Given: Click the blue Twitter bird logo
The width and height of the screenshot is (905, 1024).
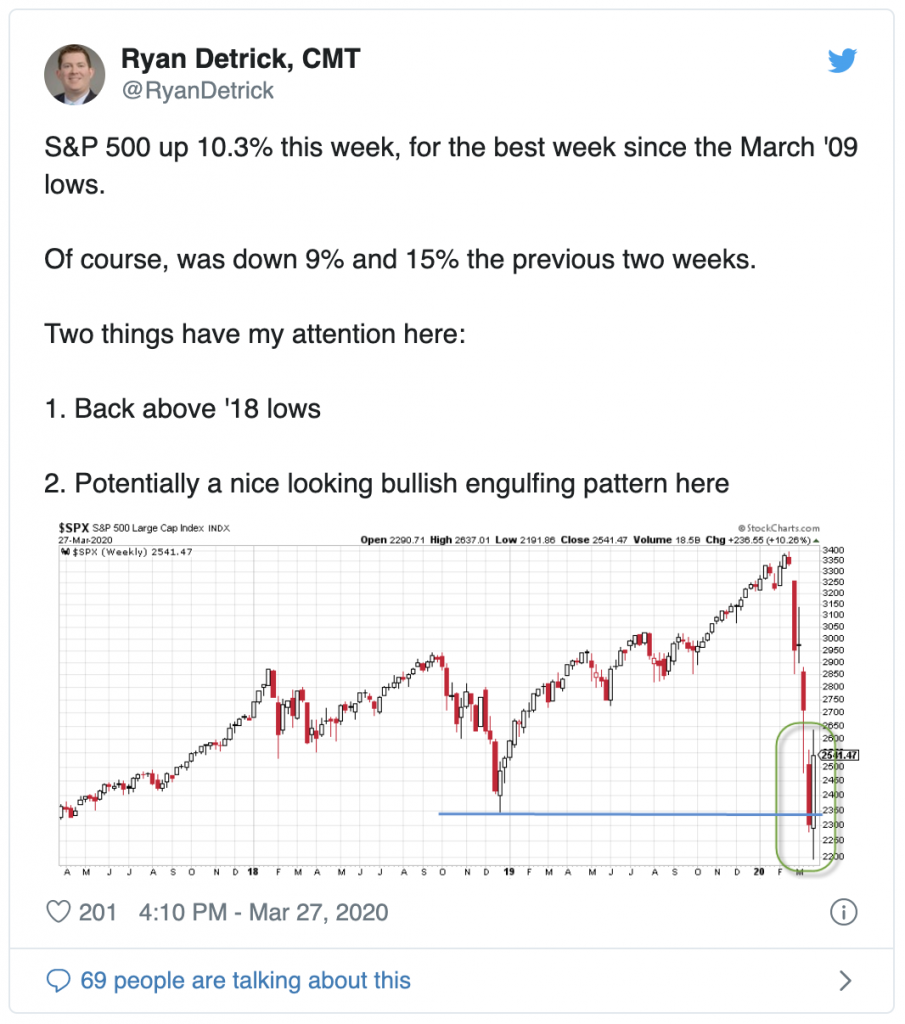Looking at the screenshot, I should pos(842,62).
